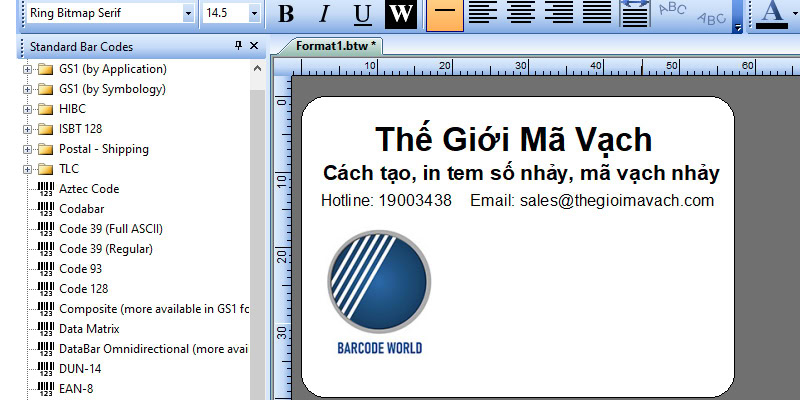Close the Standard Bar Codes panel
The height and width of the screenshot is (400, 800).
click(254, 46)
